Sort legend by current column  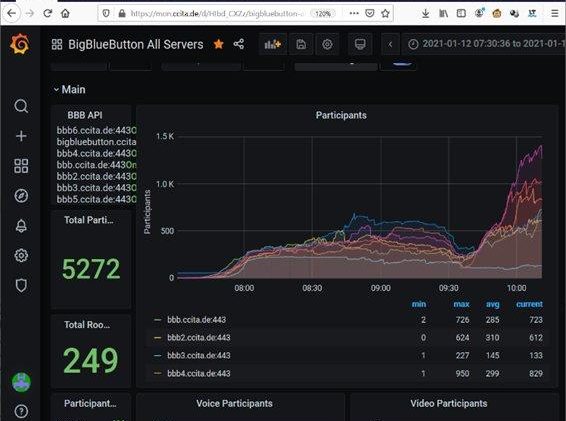[x=529, y=304]
